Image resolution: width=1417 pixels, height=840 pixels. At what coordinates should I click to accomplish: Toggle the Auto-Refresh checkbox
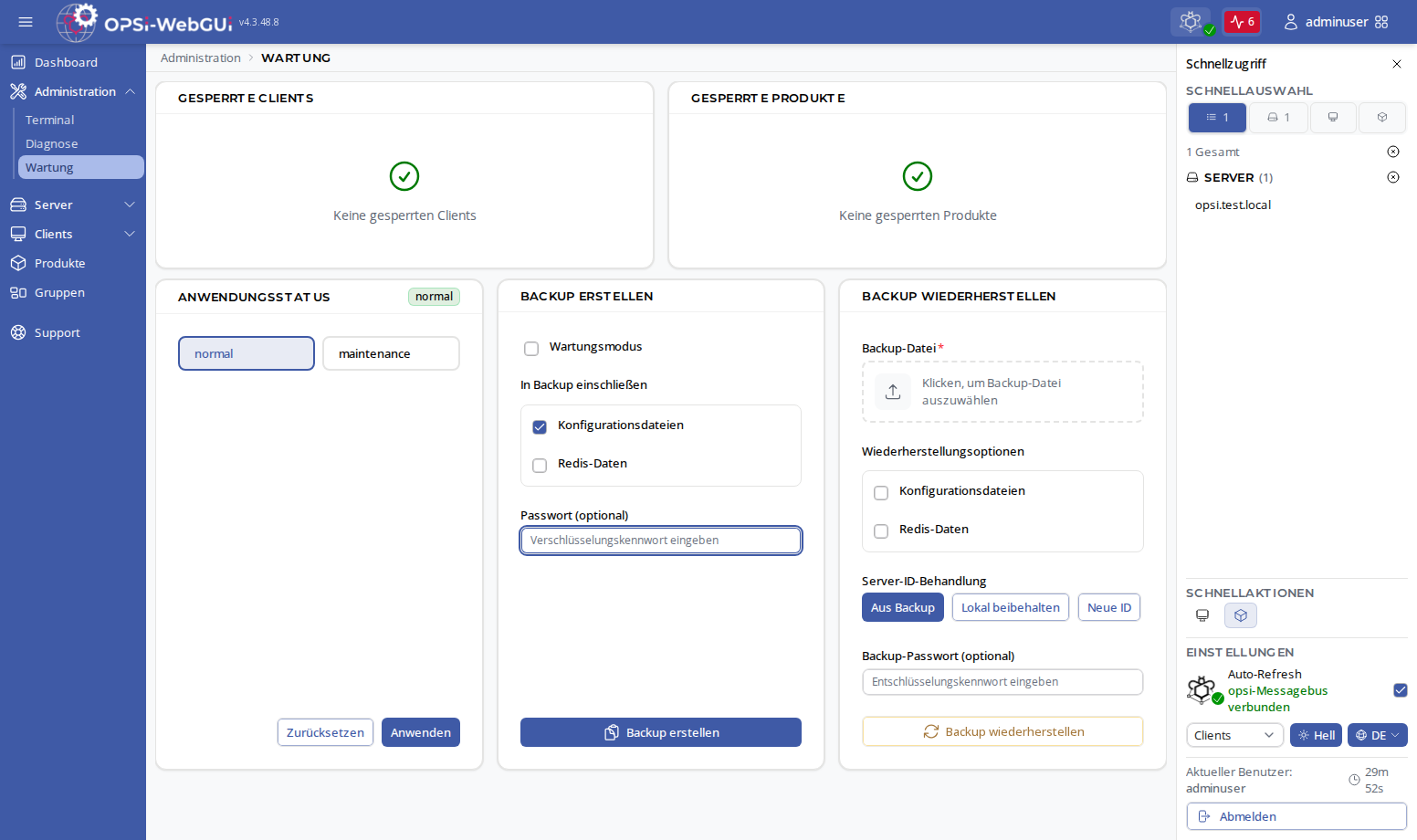click(1401, 690)
